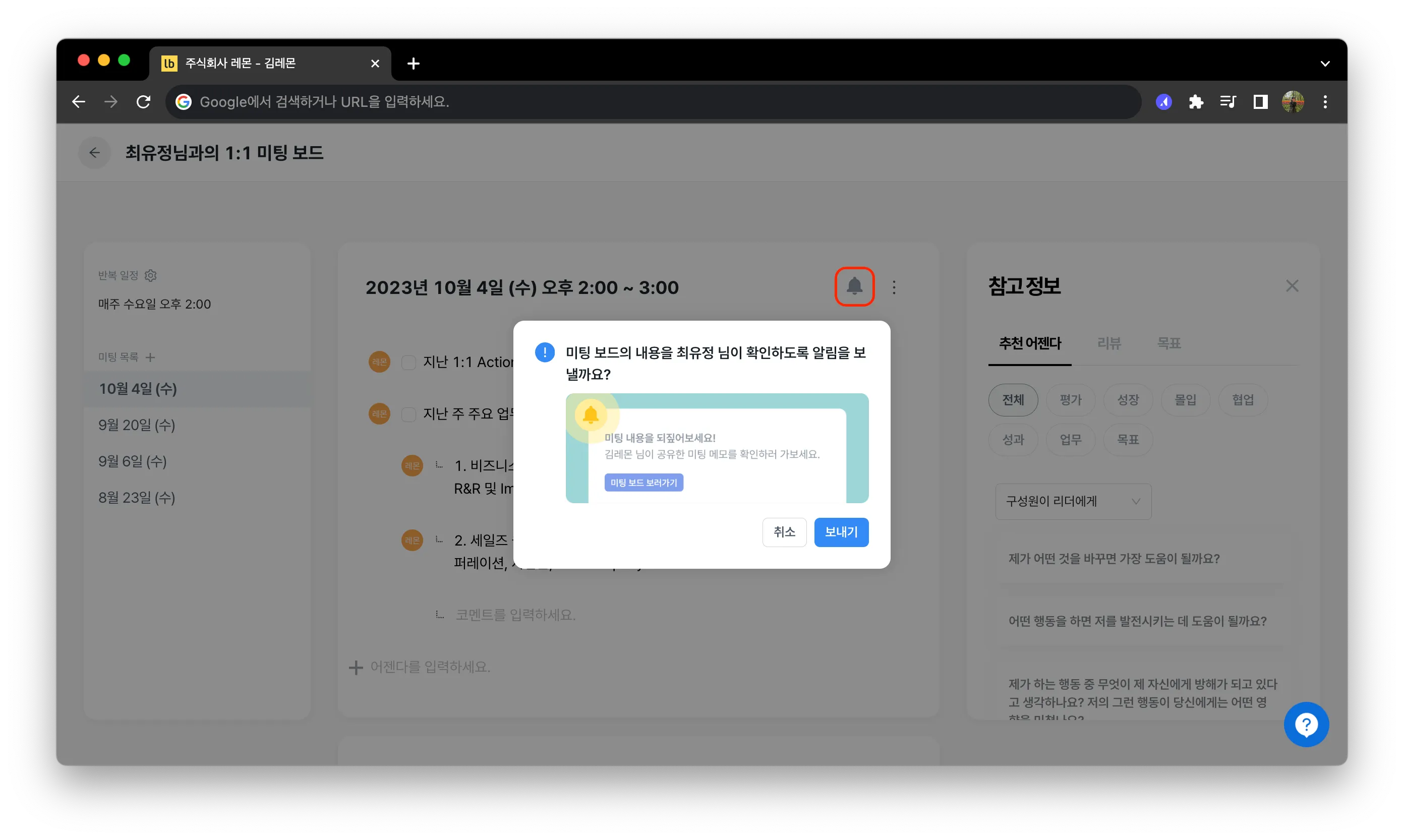This screenshot has width=1404, height=840.
Task: Click the 보내기 button in dialog
Action: pyautogui.click(x=841, y=532)
